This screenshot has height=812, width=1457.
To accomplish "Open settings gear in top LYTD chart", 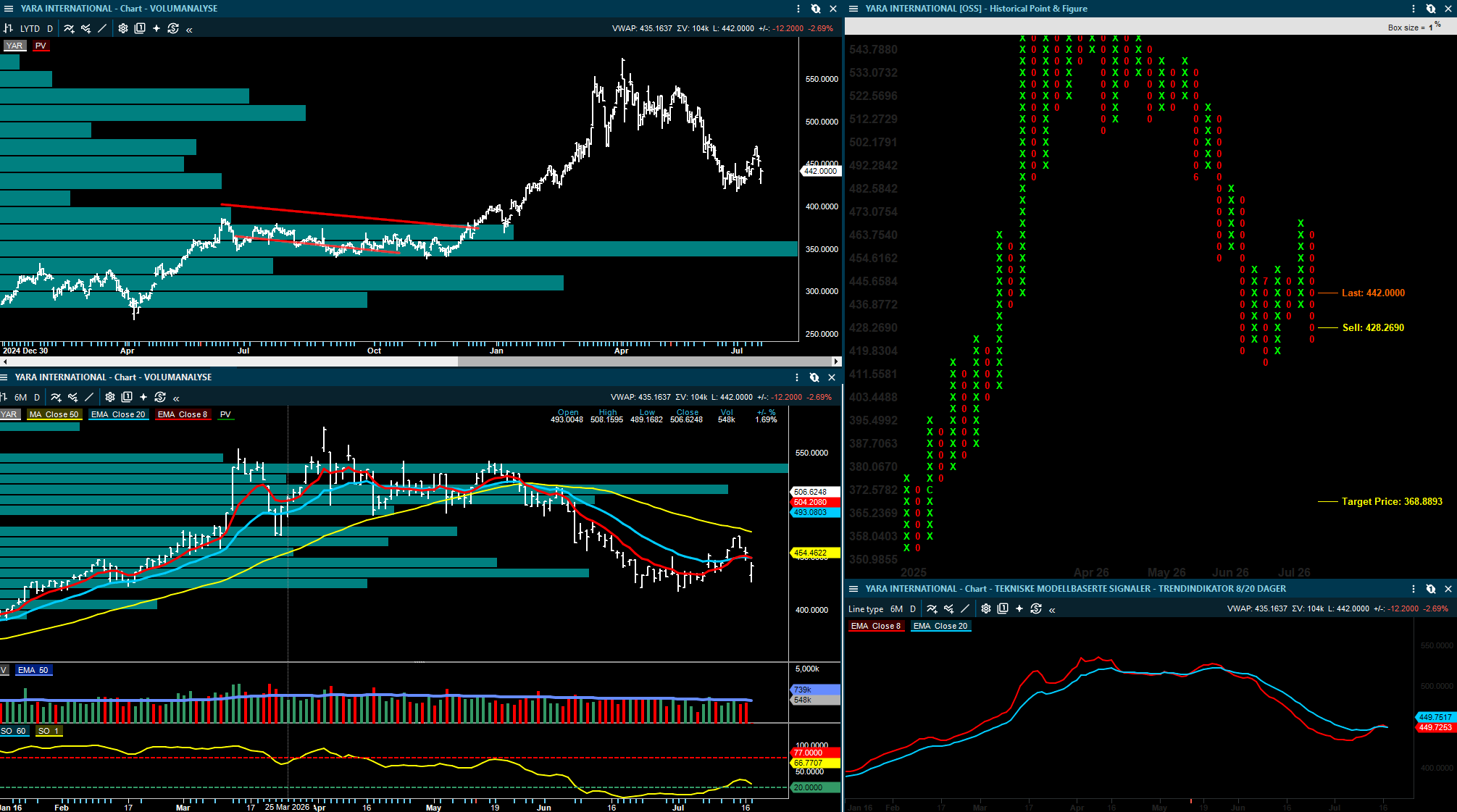I will (x=123, y=29).
